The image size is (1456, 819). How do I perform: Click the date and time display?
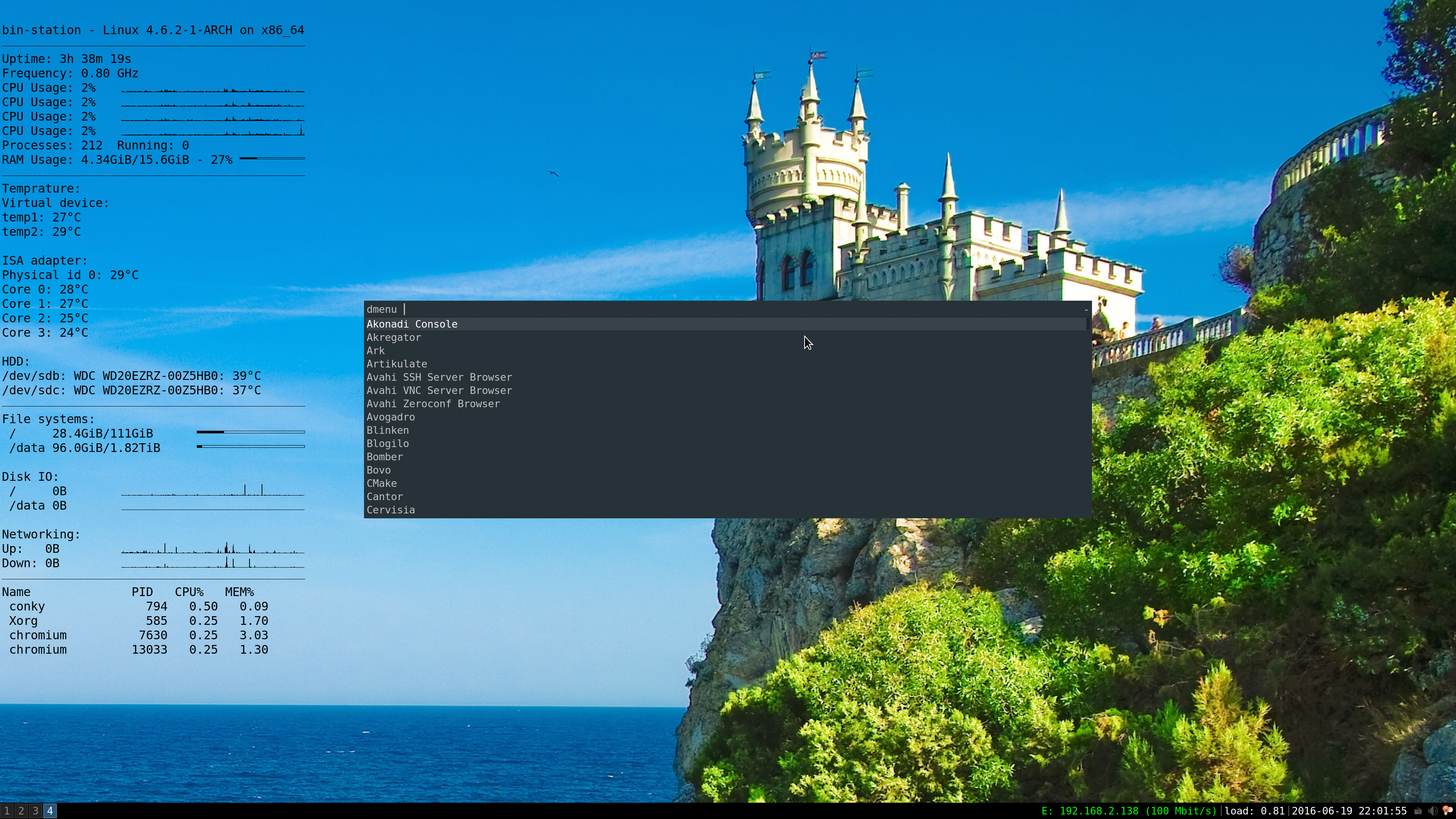1349,811
